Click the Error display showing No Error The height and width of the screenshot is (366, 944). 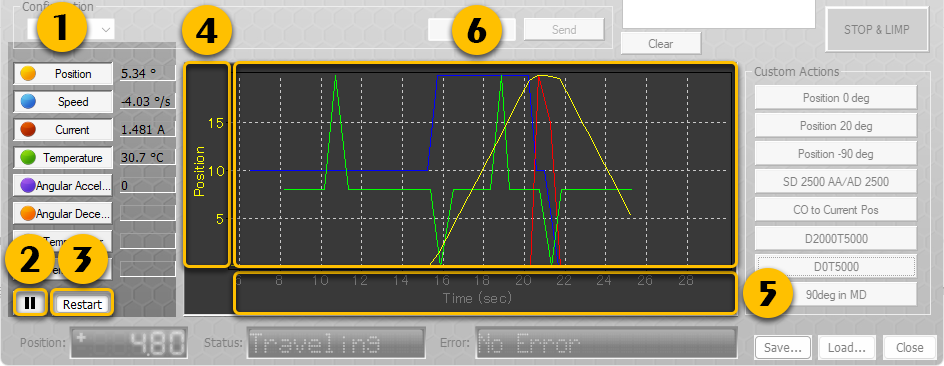(606, 344)
